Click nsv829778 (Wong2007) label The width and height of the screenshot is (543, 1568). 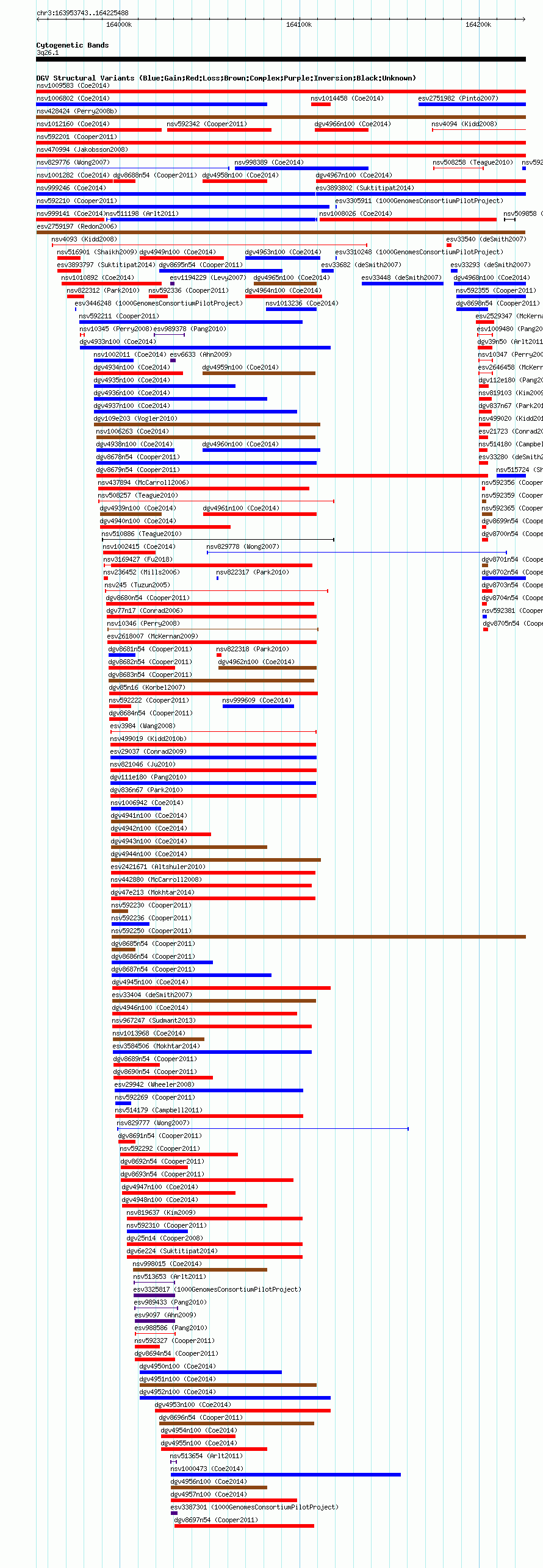pos(243,546)
